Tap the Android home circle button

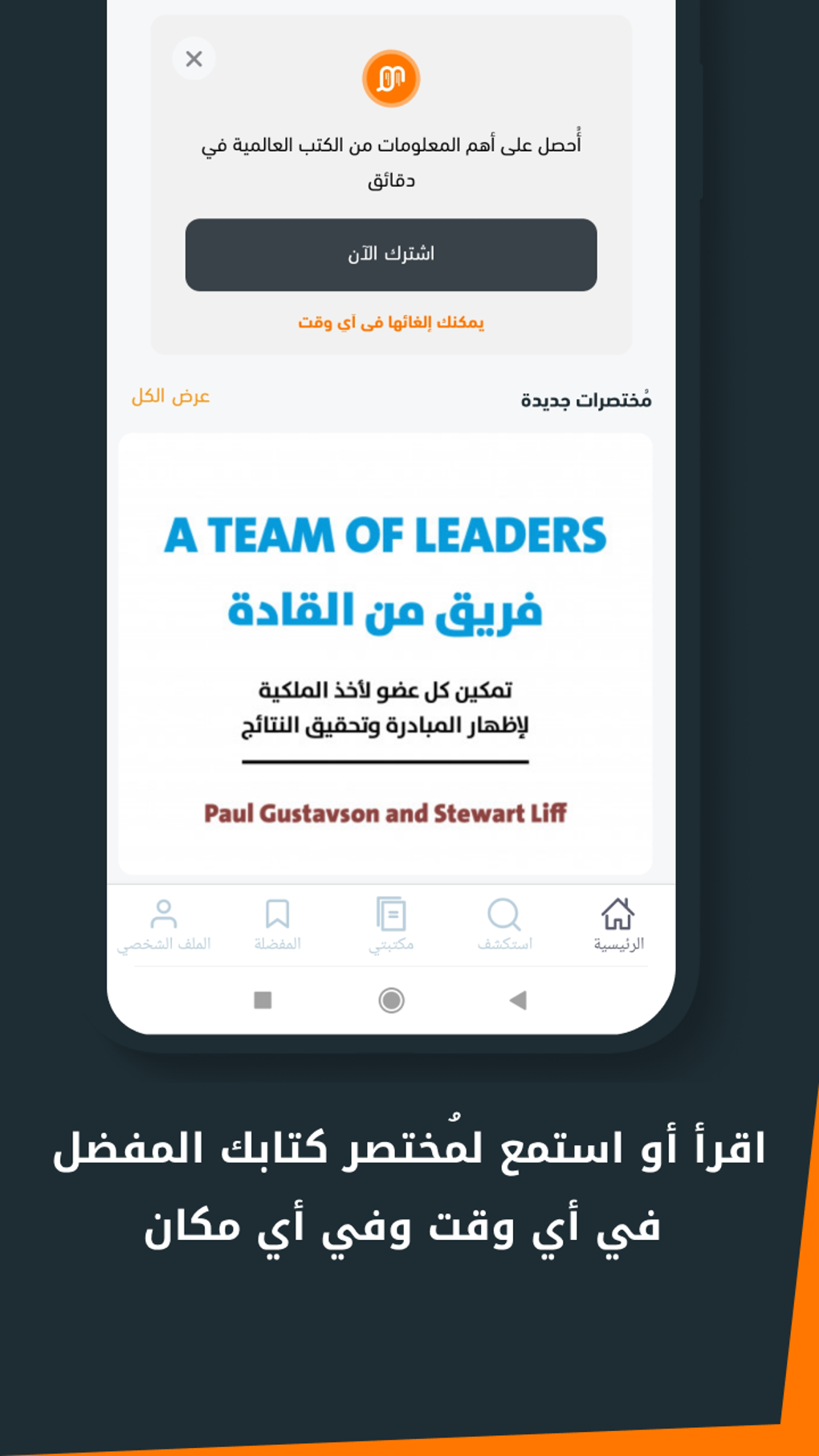391,1000
